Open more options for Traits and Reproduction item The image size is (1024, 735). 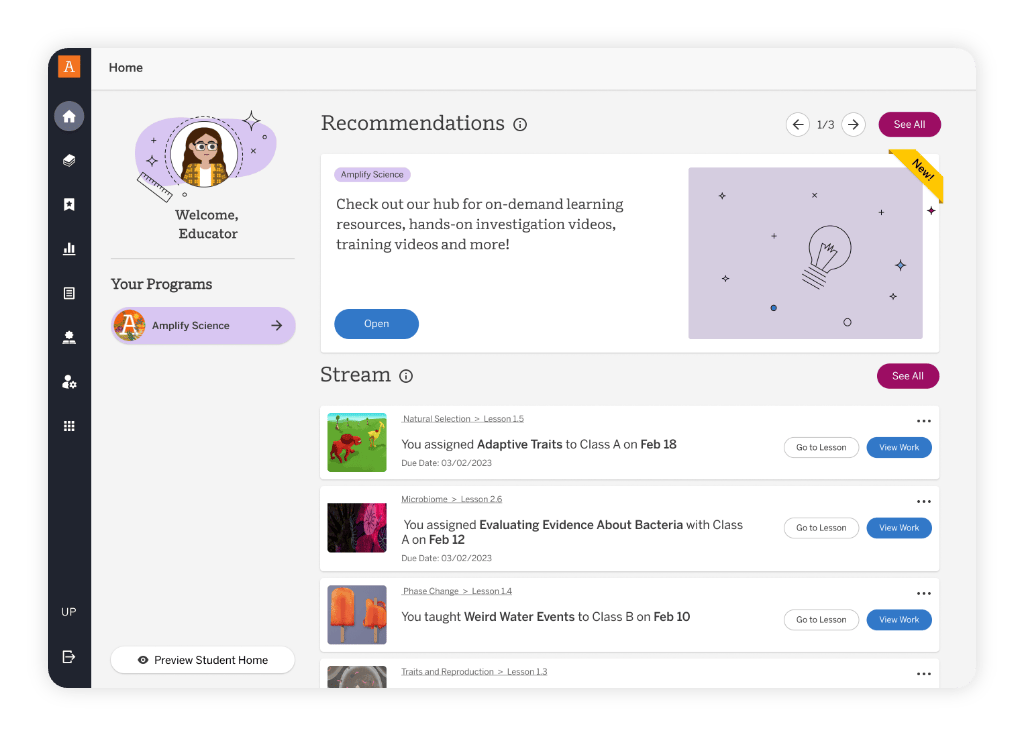tap(923, 675)
